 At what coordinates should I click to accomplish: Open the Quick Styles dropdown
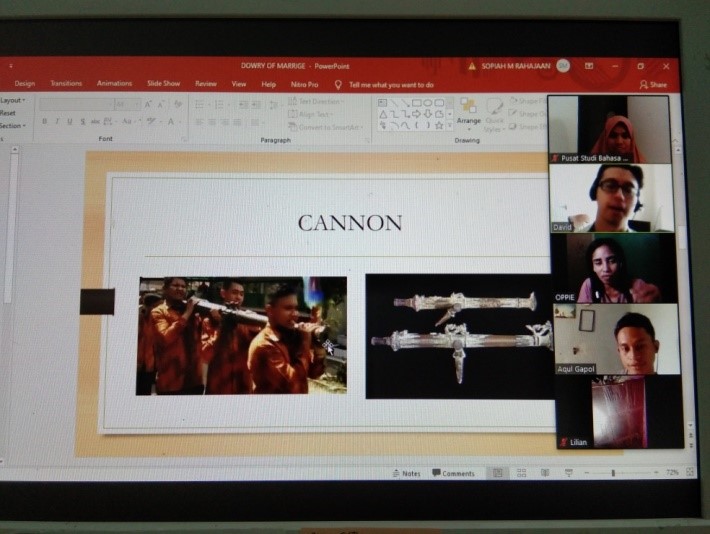pos(494,115)
